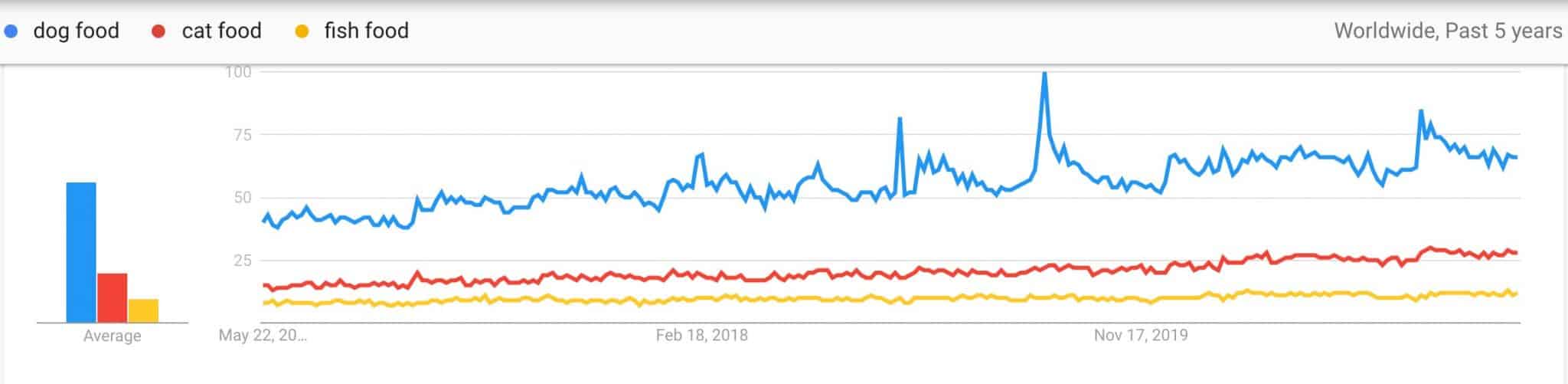This screenshot has width=1568, height=384.
Task: Click the blue dot beside dog food
Action: (x=11, y=31)
